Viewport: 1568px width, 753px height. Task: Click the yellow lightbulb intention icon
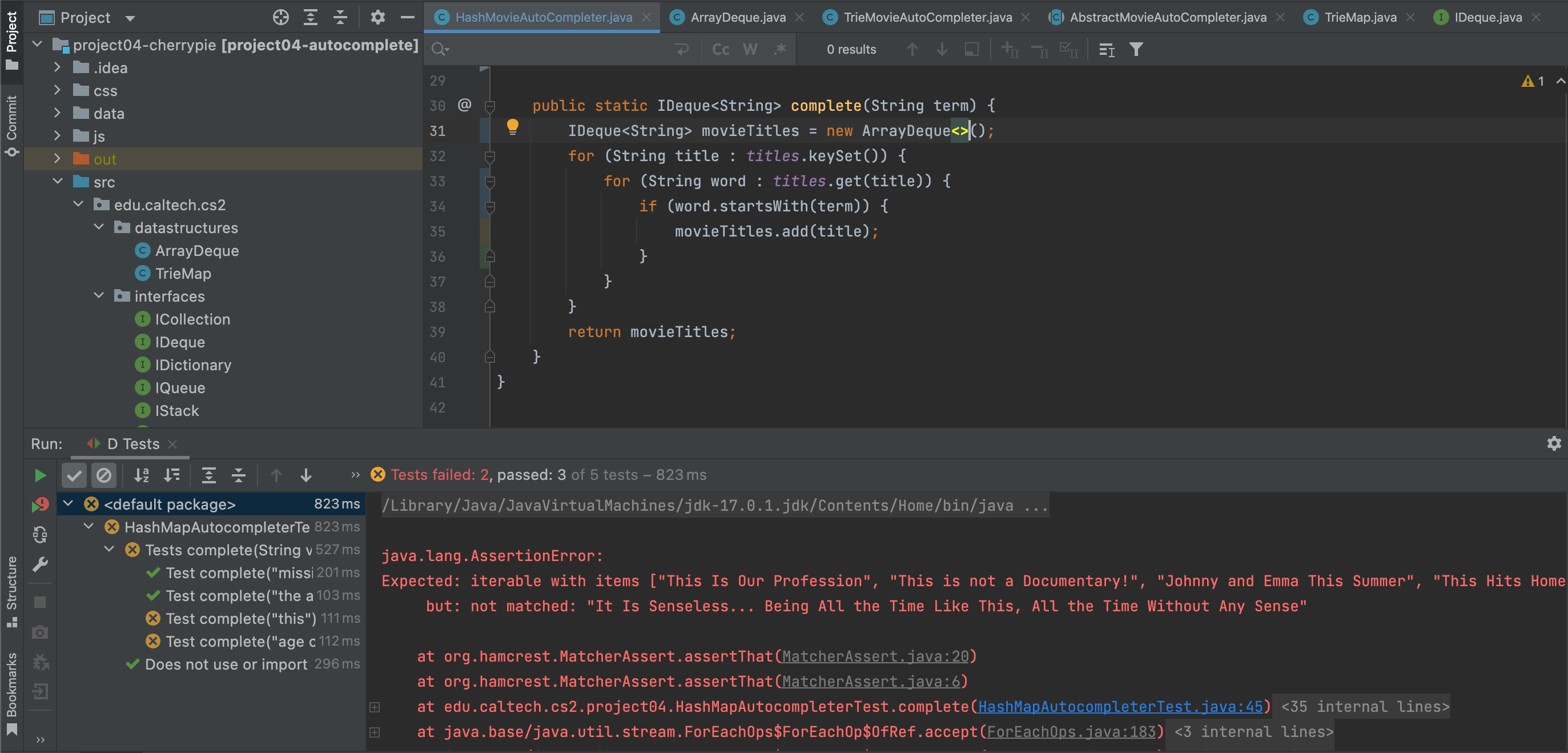tap(513, 126)
